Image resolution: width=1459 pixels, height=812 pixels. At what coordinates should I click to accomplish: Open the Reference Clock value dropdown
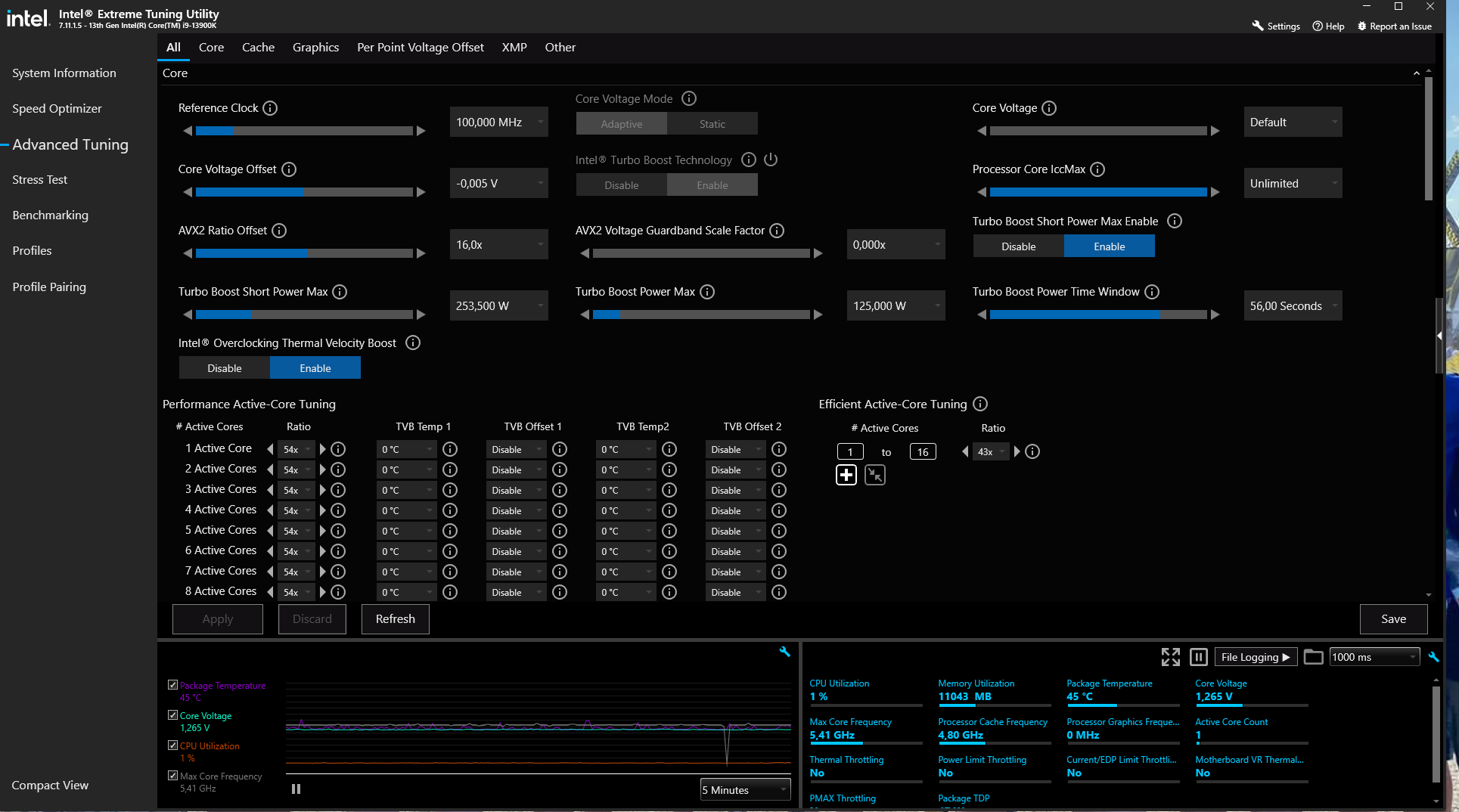coord(499,122)
